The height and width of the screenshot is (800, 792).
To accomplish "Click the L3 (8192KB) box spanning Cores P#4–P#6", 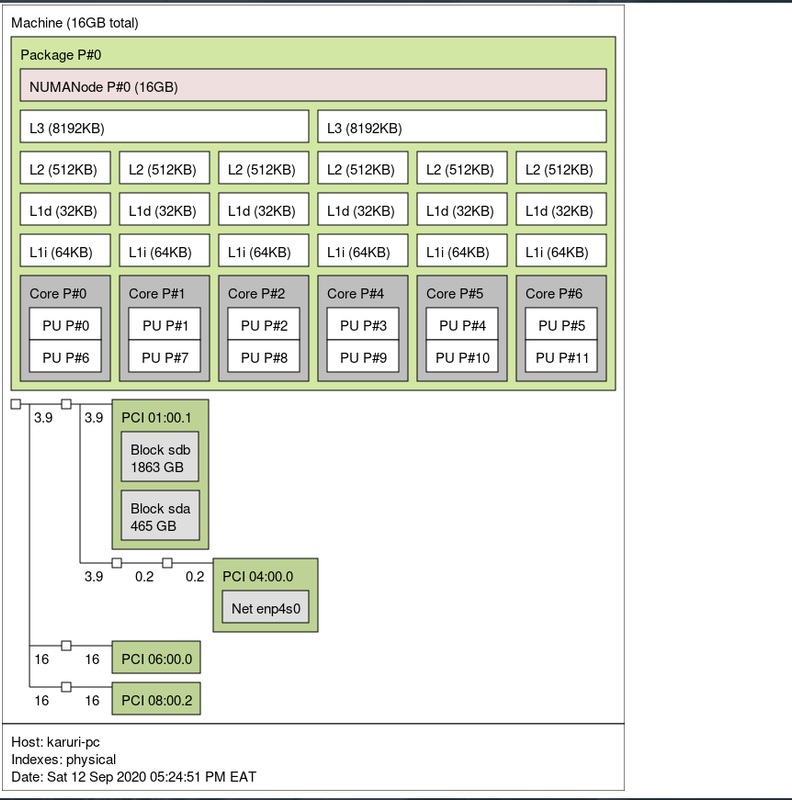I will coord(462,127).
